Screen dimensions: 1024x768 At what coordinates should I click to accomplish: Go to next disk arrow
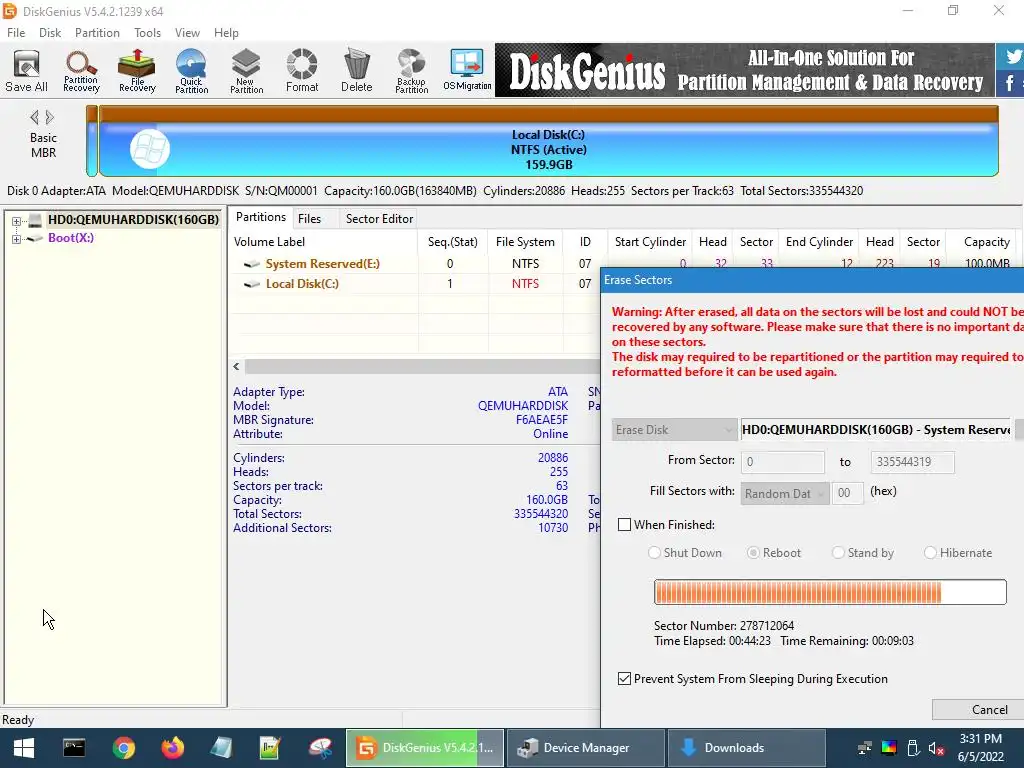50,118
